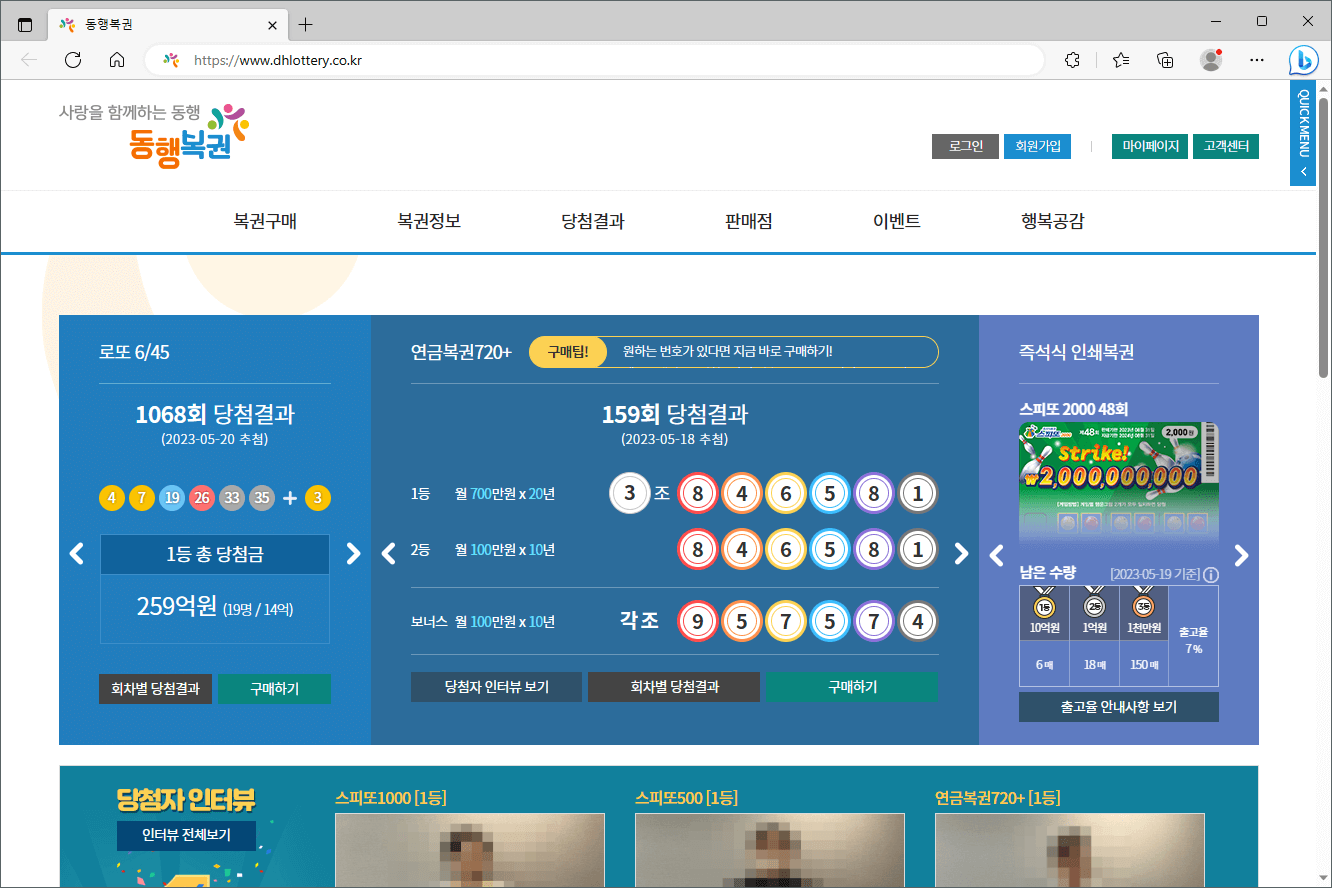Reload the page with Refresh icon

click(73, 60)
